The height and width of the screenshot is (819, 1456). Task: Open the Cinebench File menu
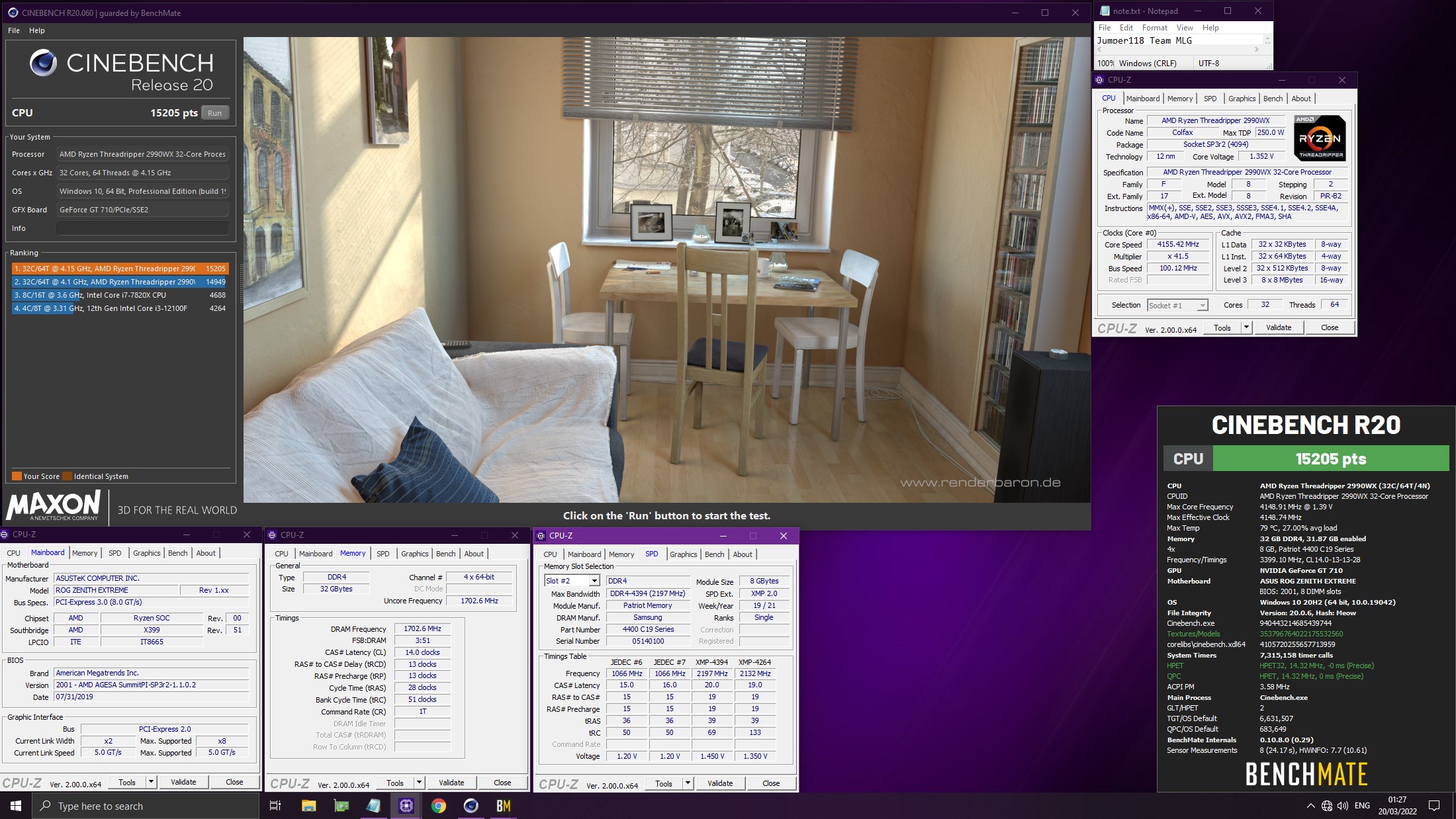tap(14, 30)
